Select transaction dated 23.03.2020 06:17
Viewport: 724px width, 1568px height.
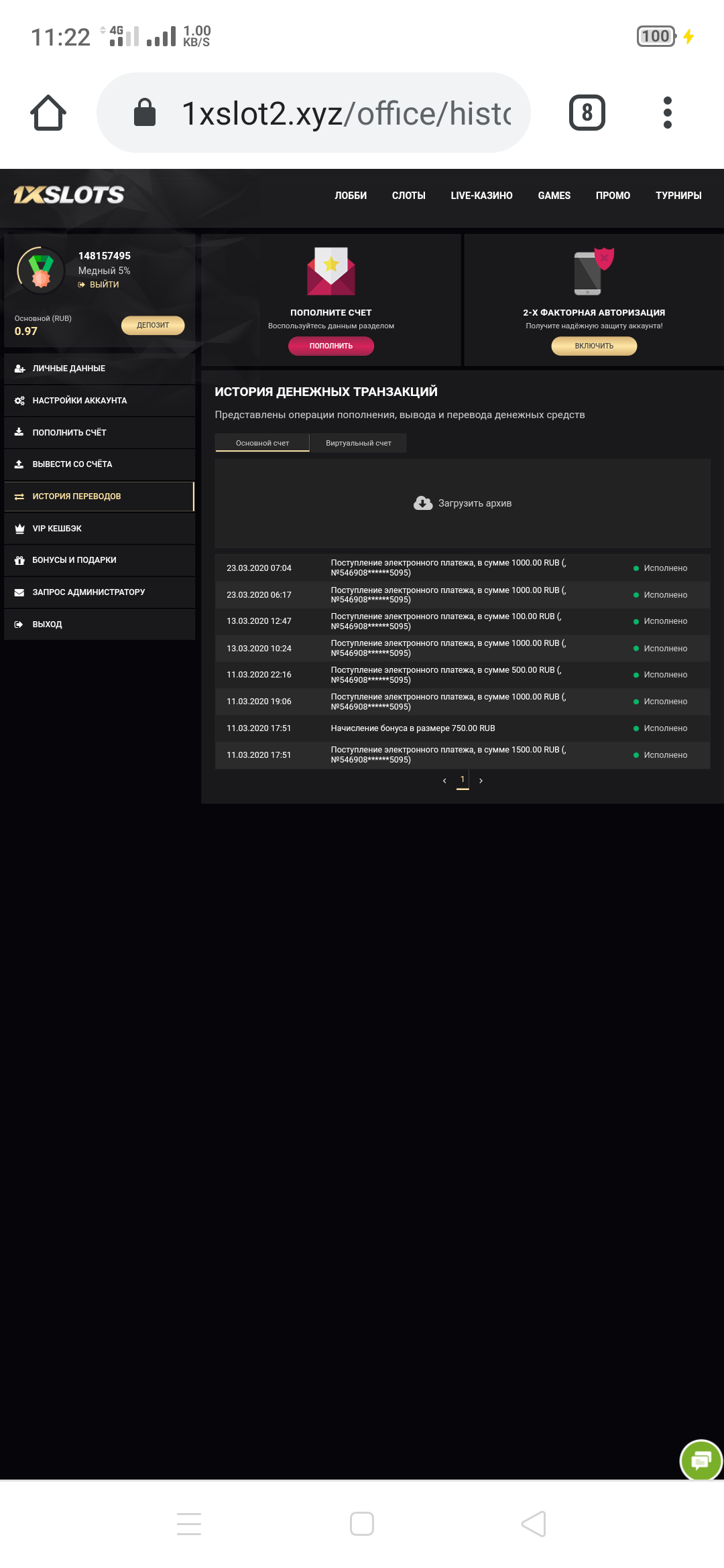(x=463, y=595)
